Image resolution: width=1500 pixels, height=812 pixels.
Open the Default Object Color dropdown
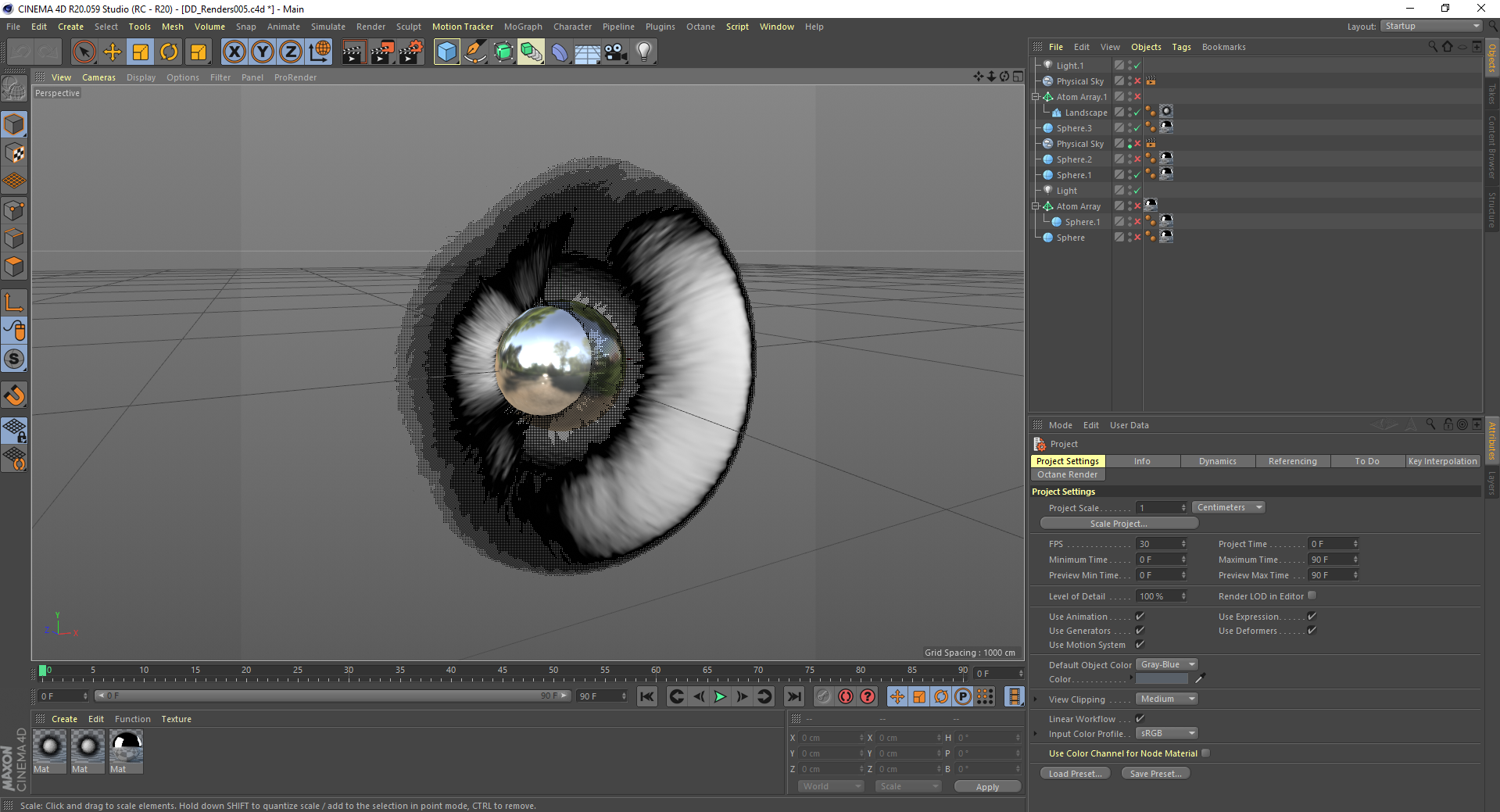click(1166, 664)
